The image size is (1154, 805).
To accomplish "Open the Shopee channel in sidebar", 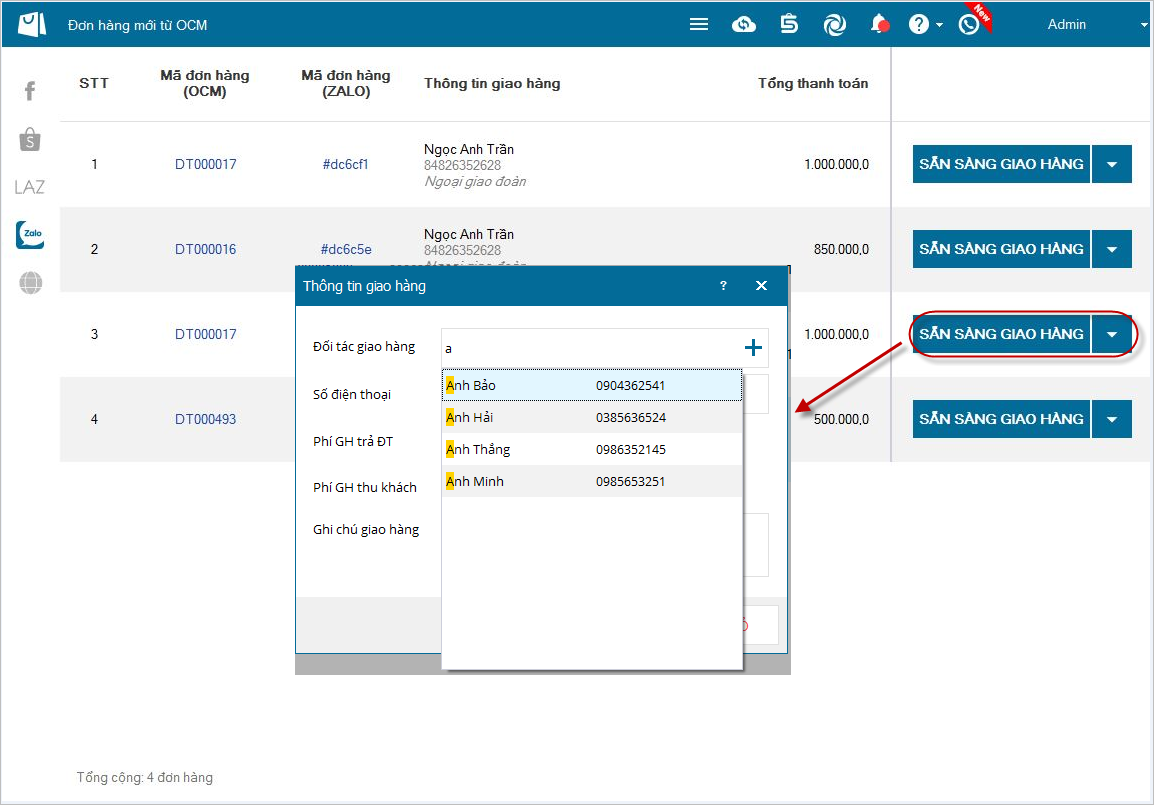I will click(x=30, y=140).
